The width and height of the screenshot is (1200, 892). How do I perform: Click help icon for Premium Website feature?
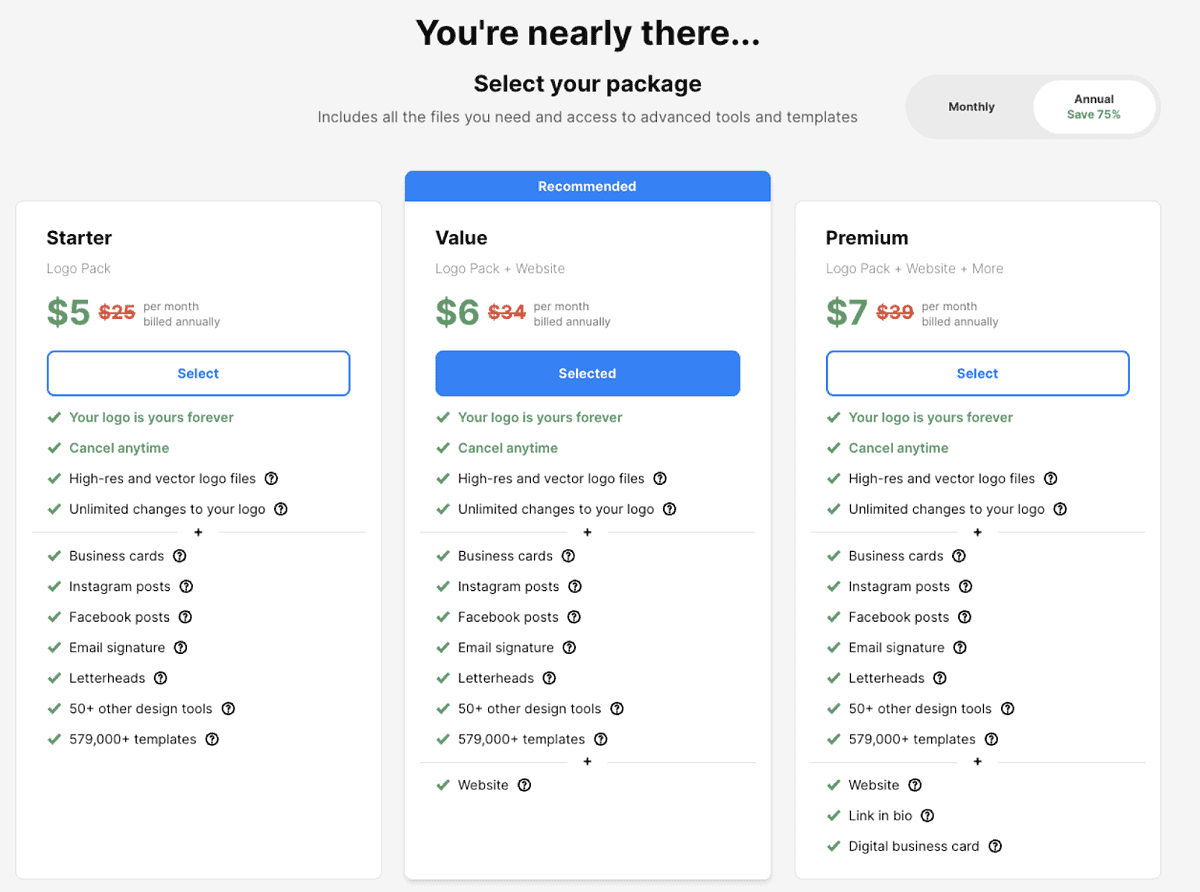915,785
